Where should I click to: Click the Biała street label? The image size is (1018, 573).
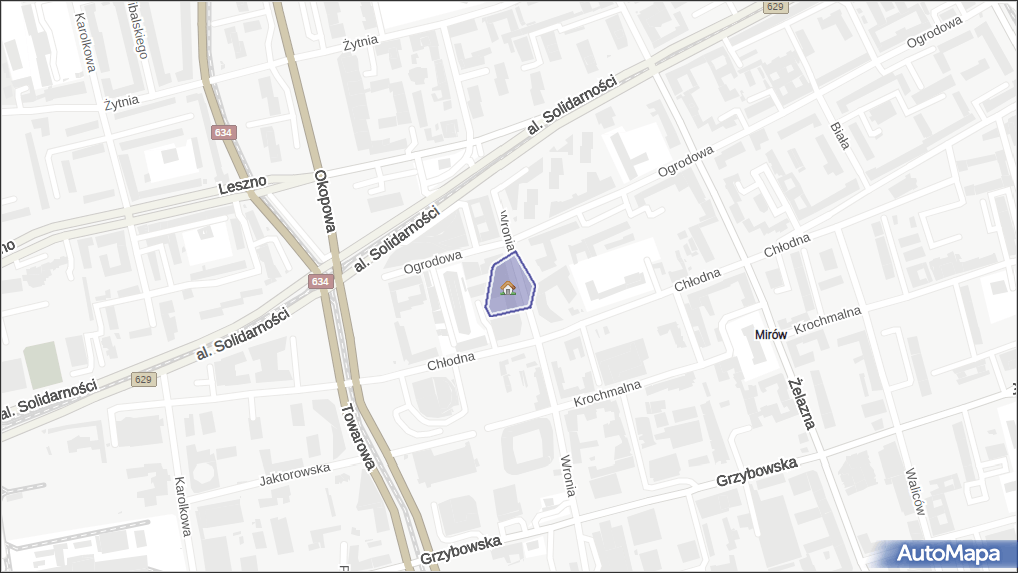tap(840, 136)
